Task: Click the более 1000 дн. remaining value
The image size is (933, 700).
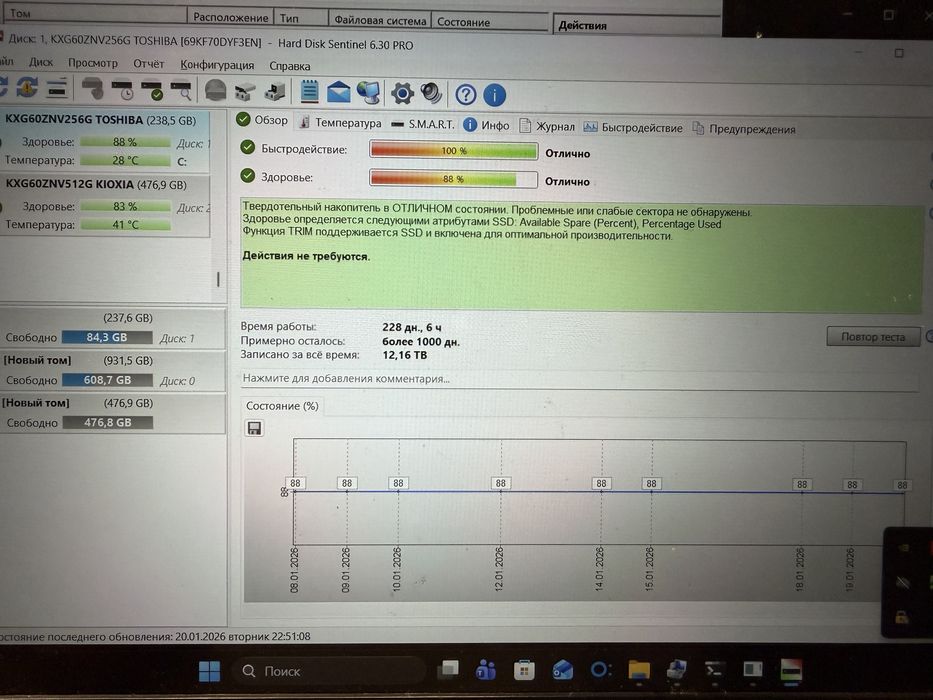Action: (x=421, y=342)
